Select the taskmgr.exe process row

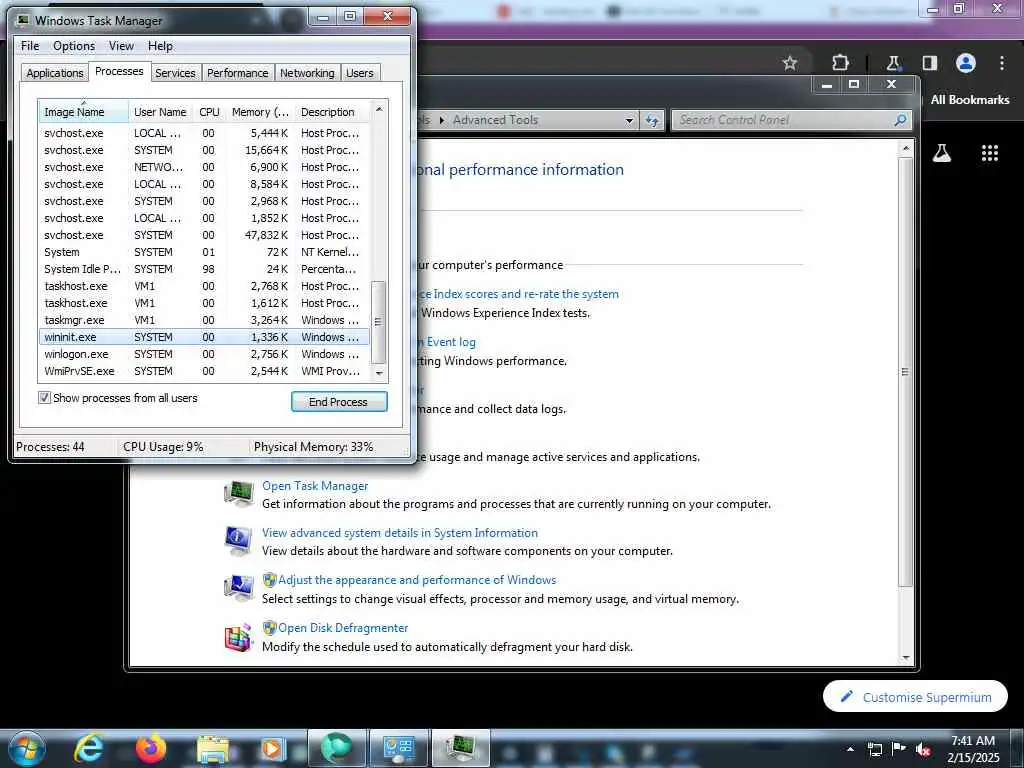tap(203, 320)
